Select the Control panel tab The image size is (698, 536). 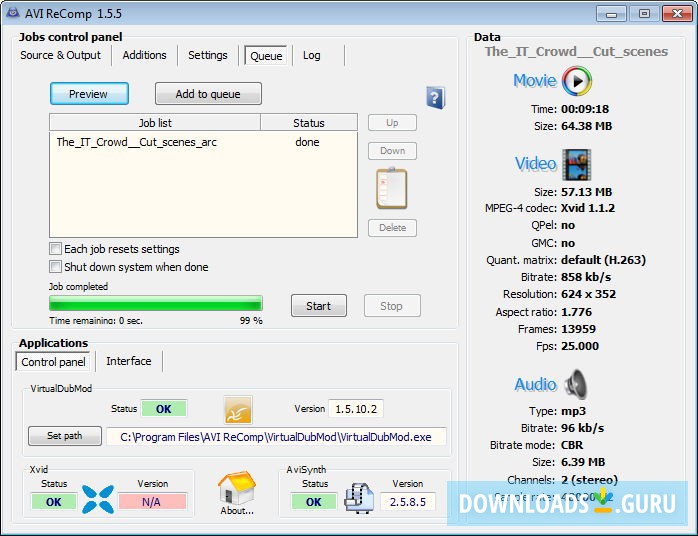[x=53, y=362]
